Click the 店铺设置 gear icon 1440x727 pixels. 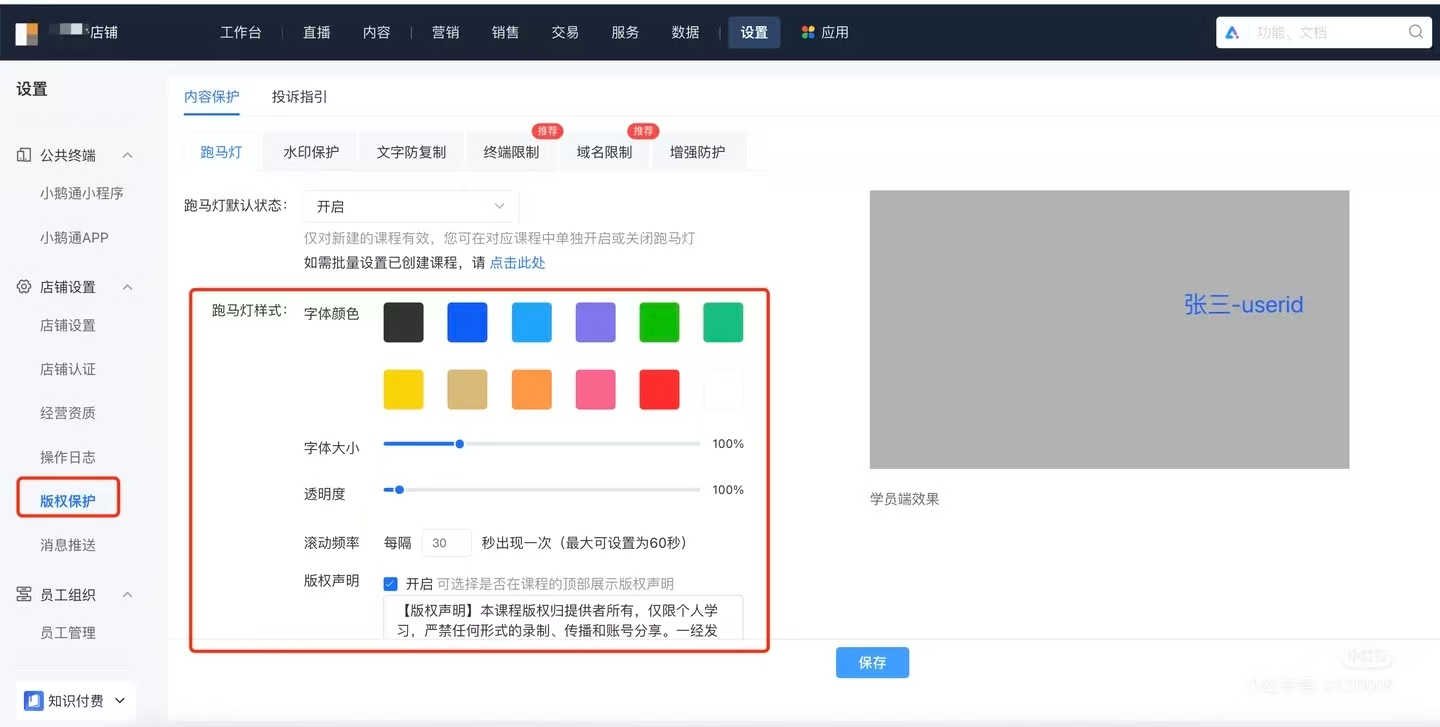point(24,287)
